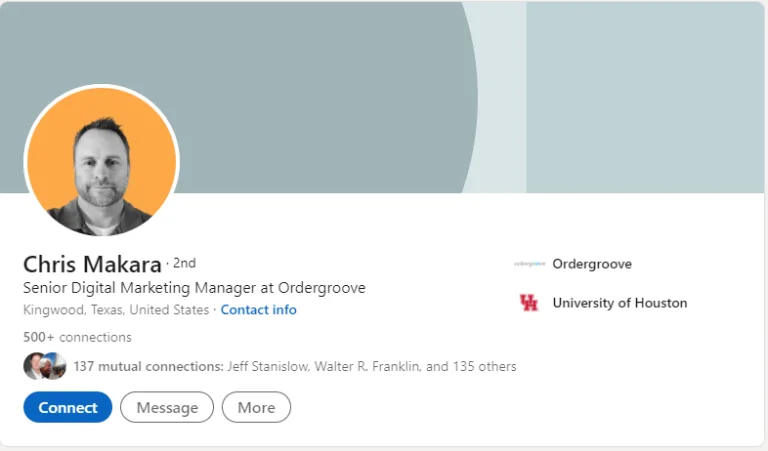Click the mutual connections avatar pair
This screenshot has height=451, width=768.
coord(44,366)
